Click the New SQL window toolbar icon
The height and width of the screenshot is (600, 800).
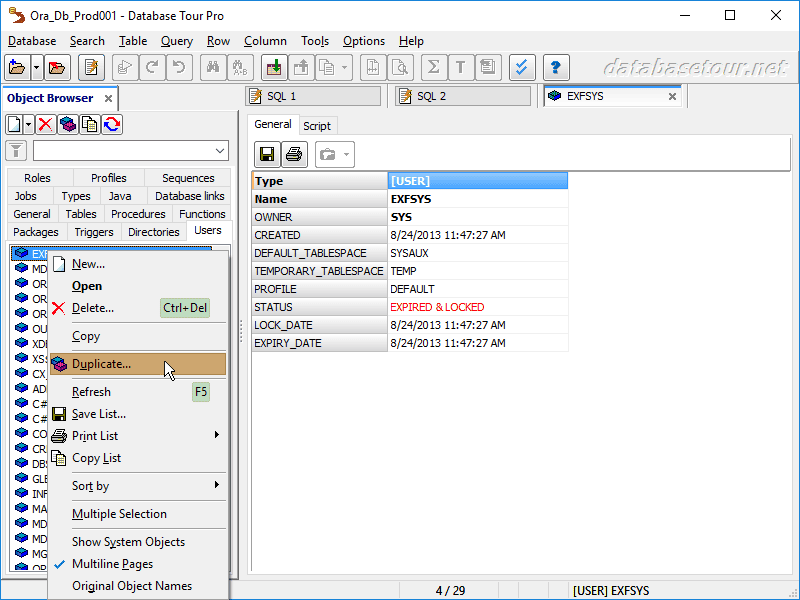pos(91,68)
